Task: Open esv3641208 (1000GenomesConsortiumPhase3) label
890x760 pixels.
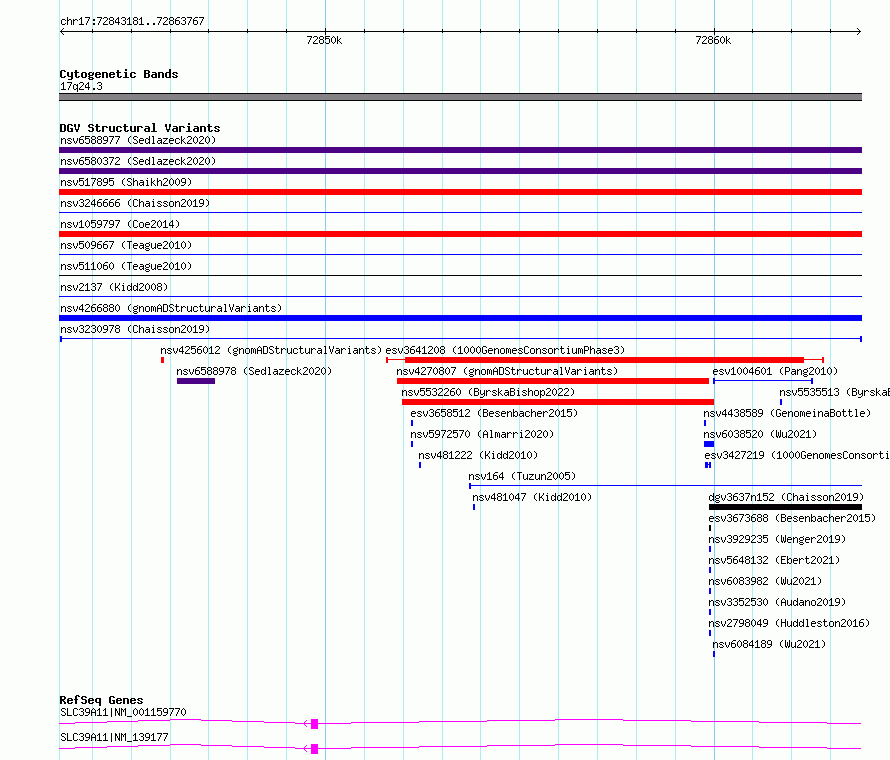Action: 505,350
